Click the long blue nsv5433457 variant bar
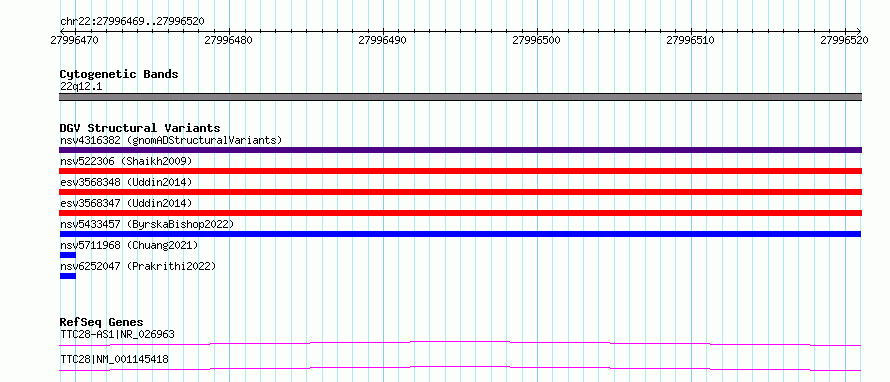Viewport: 890px width, 382px height. point(460,234)
